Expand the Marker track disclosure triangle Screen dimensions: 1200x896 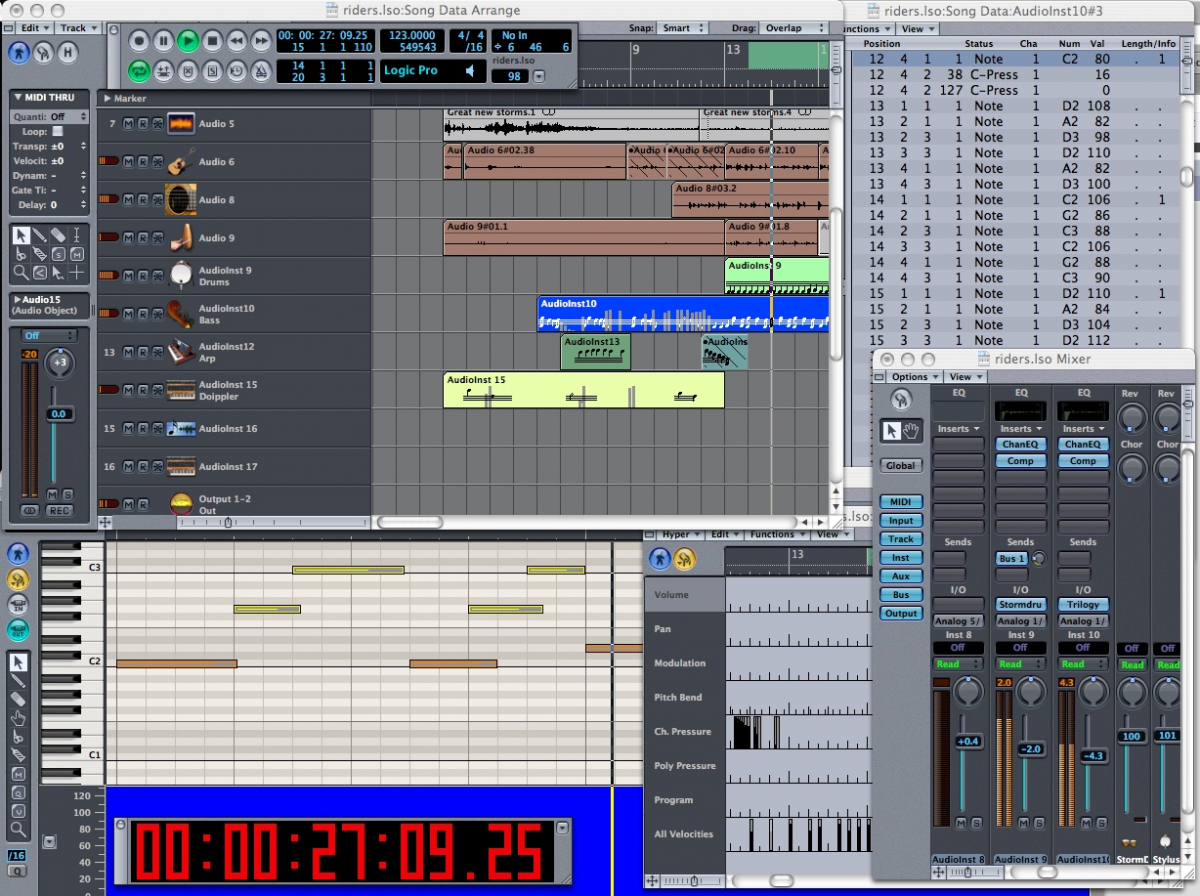[x=107, y=99]
